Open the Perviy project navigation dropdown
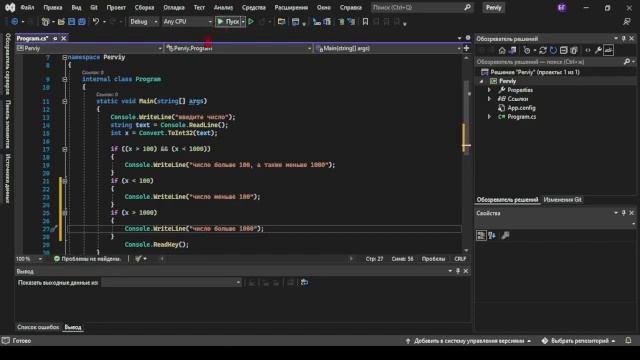Image resolution: width=640 pixels, height=360 pixels. [89, 48]
